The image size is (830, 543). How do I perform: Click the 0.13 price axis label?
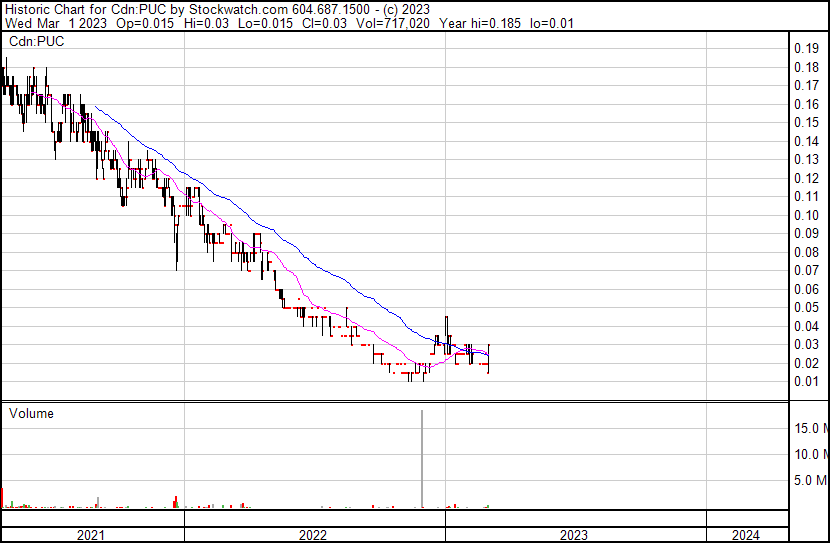tap(806, 159)
